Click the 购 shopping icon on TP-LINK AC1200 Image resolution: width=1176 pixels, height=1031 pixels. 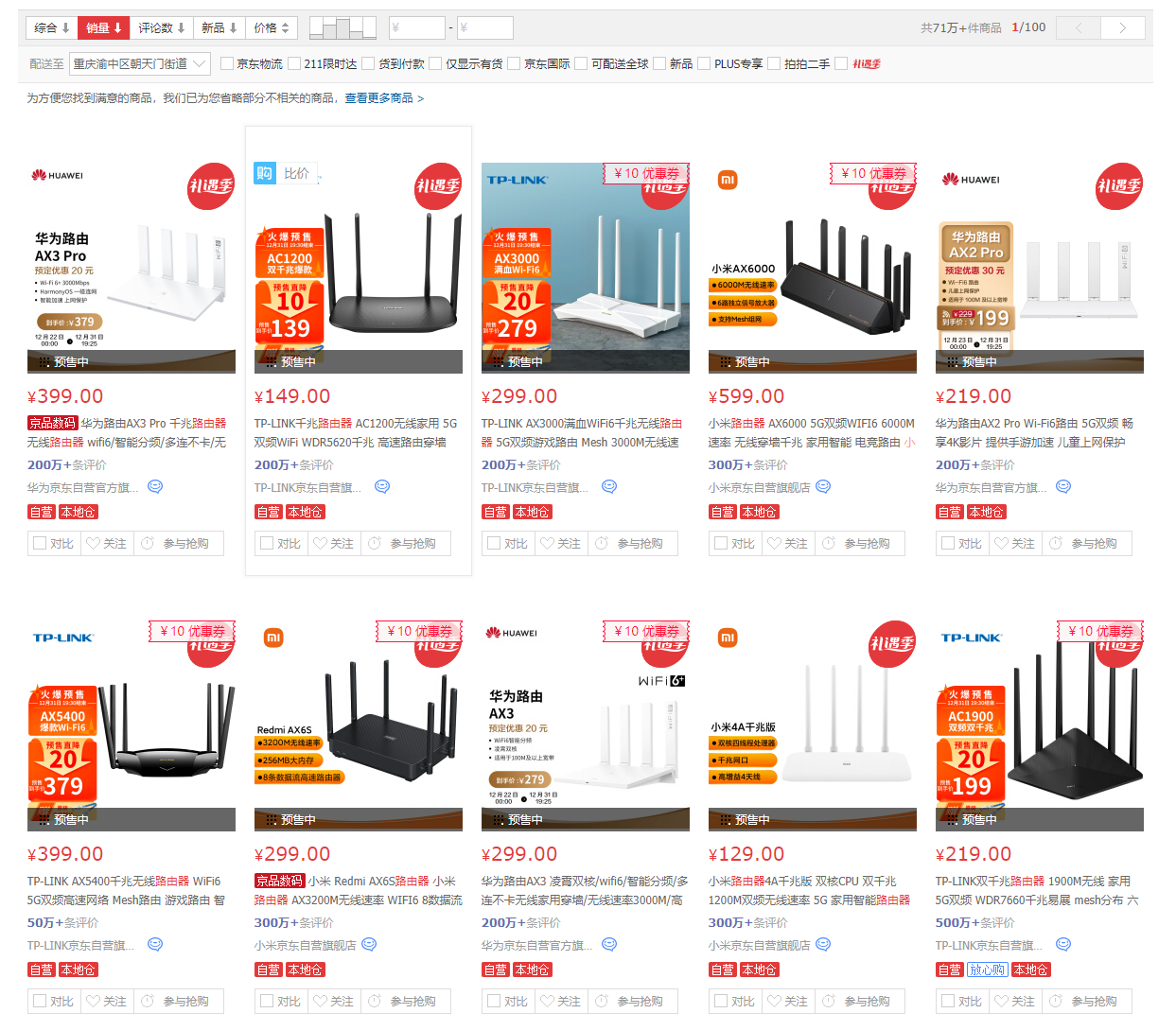264,173
